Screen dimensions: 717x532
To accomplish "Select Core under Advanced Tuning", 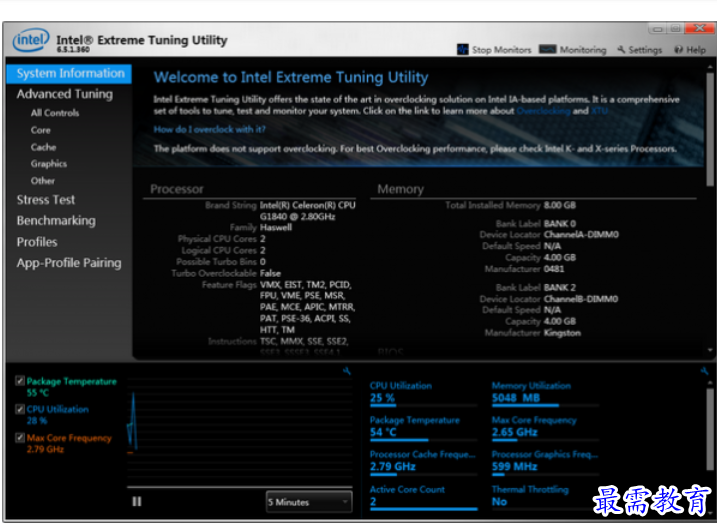I will (x=41, y=130).
